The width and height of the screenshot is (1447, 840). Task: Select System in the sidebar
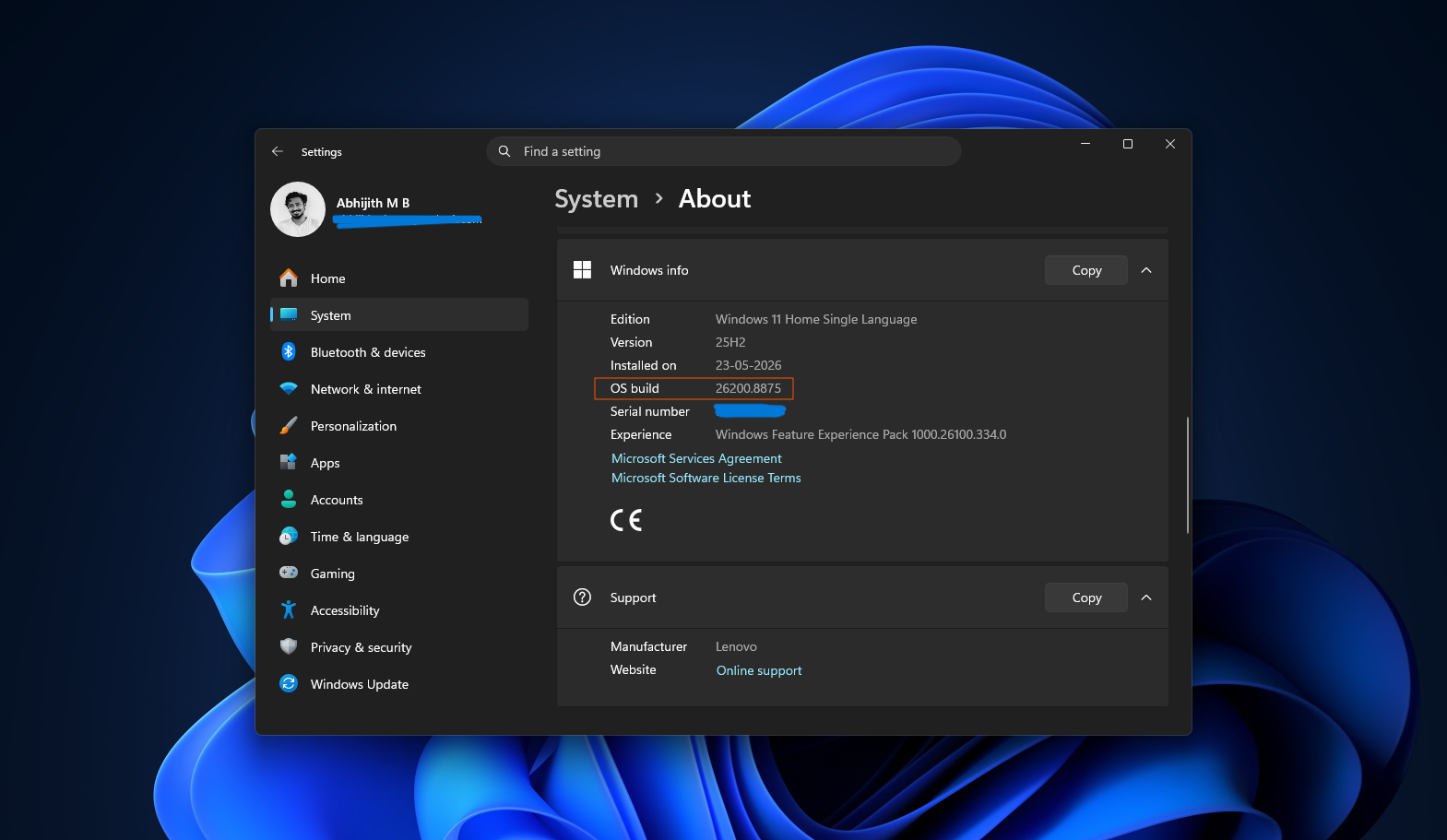click(398, 314)
